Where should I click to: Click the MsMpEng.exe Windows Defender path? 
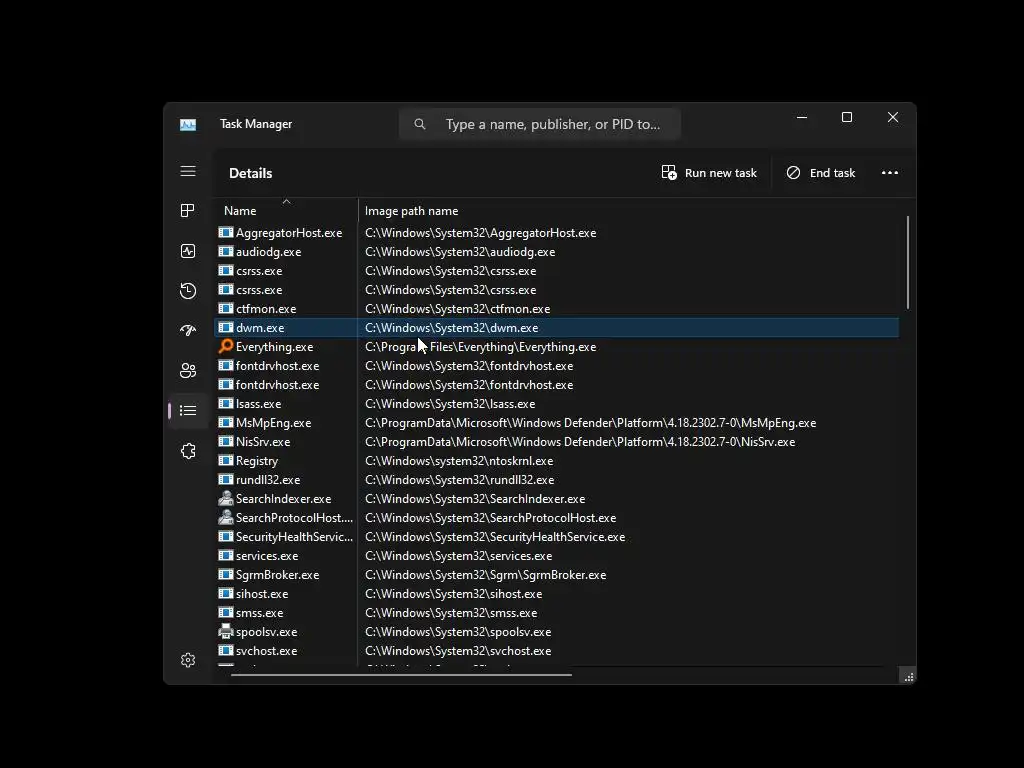[x=590, y=423]
